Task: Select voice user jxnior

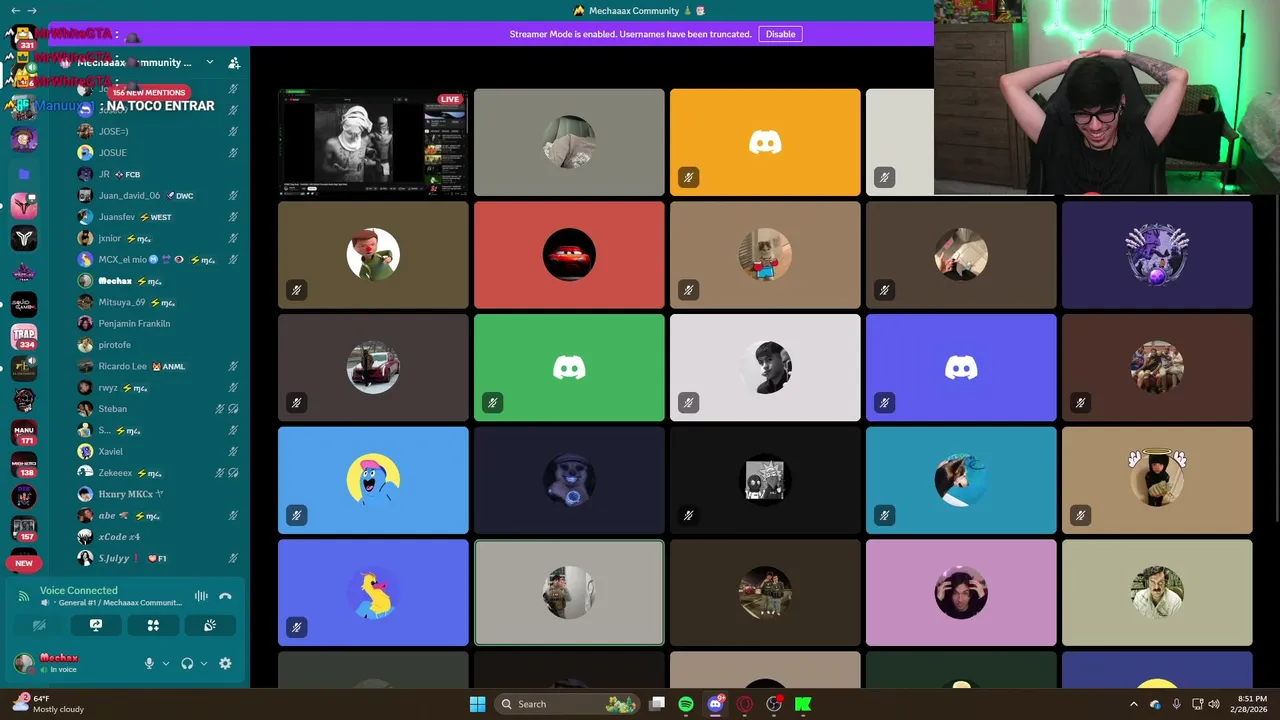Action: tap(160, 238)
